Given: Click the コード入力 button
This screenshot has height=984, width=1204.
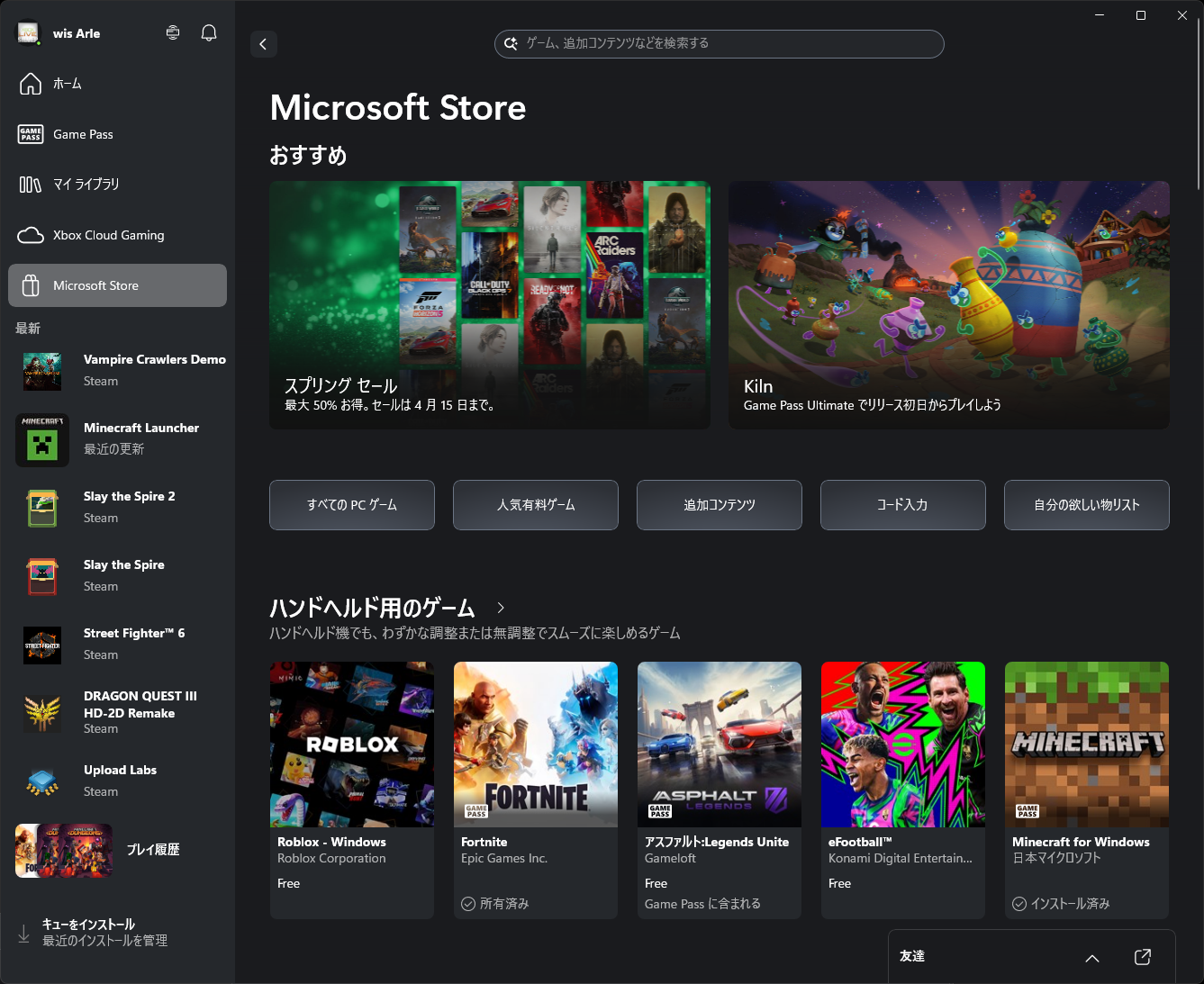Looking at the screenshot, I should (902, 505).
